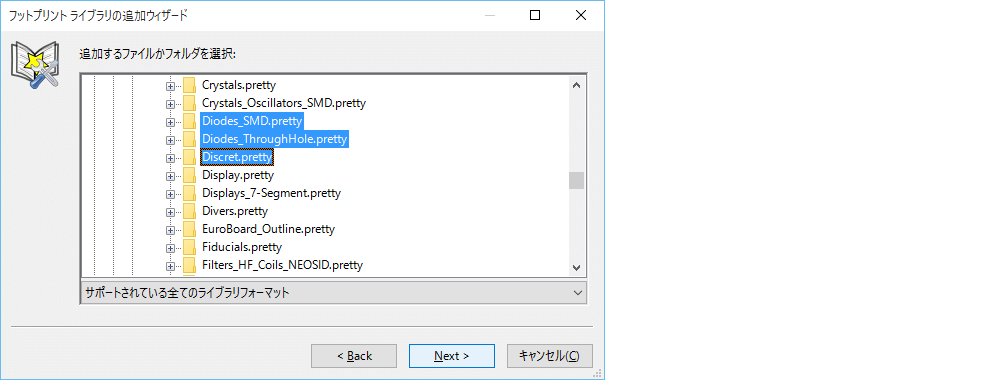Click the folder list scrollbar down arrow
This screenshot has width=1000, height=380.
click(577, 268)
